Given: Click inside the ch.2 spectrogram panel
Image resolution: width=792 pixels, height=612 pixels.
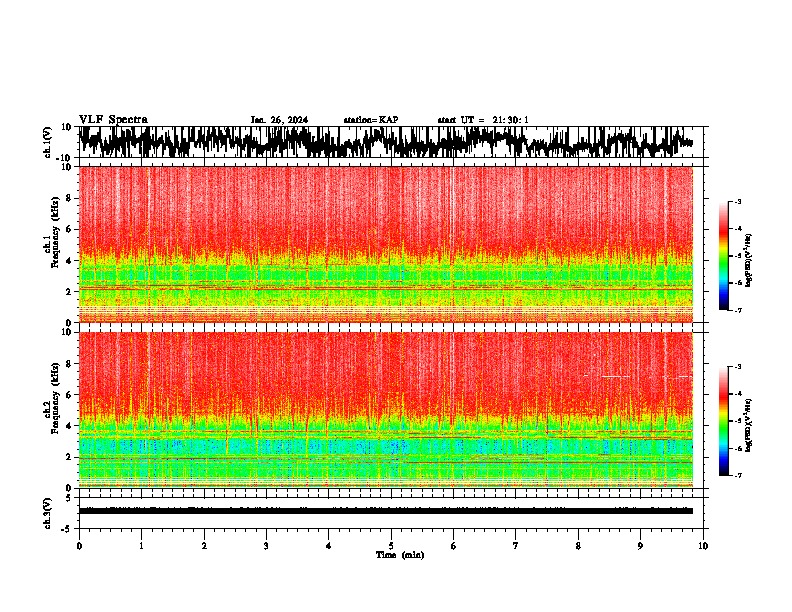Looking at the screenshot, I should tap(385, 410).
